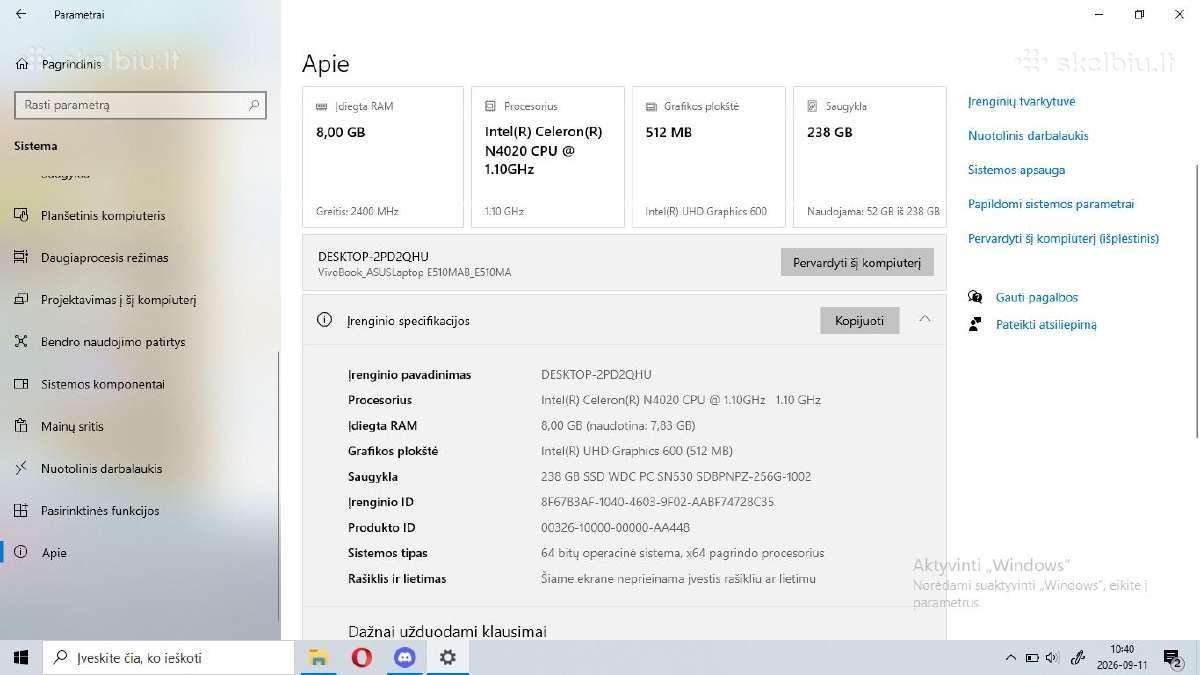Open the Nuotolinis darbalaukis link on the right

click(1028, 135)
